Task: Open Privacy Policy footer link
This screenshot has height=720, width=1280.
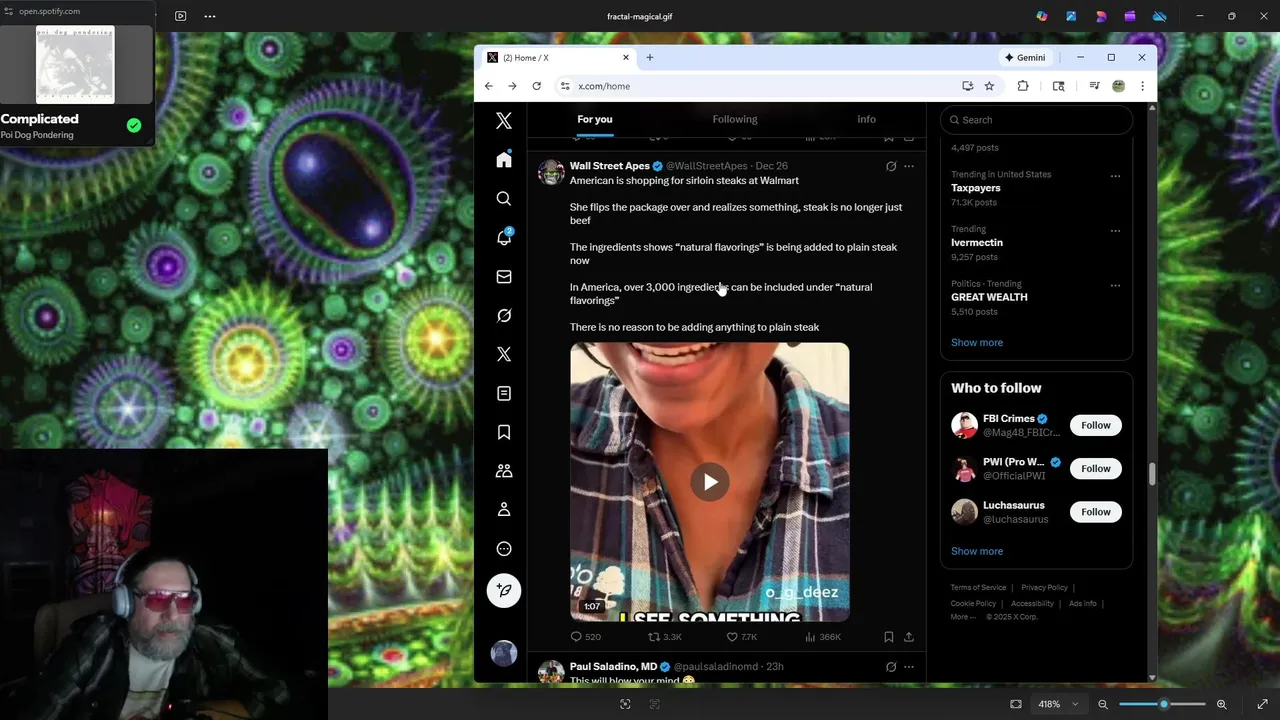Action: point(1044,588)
